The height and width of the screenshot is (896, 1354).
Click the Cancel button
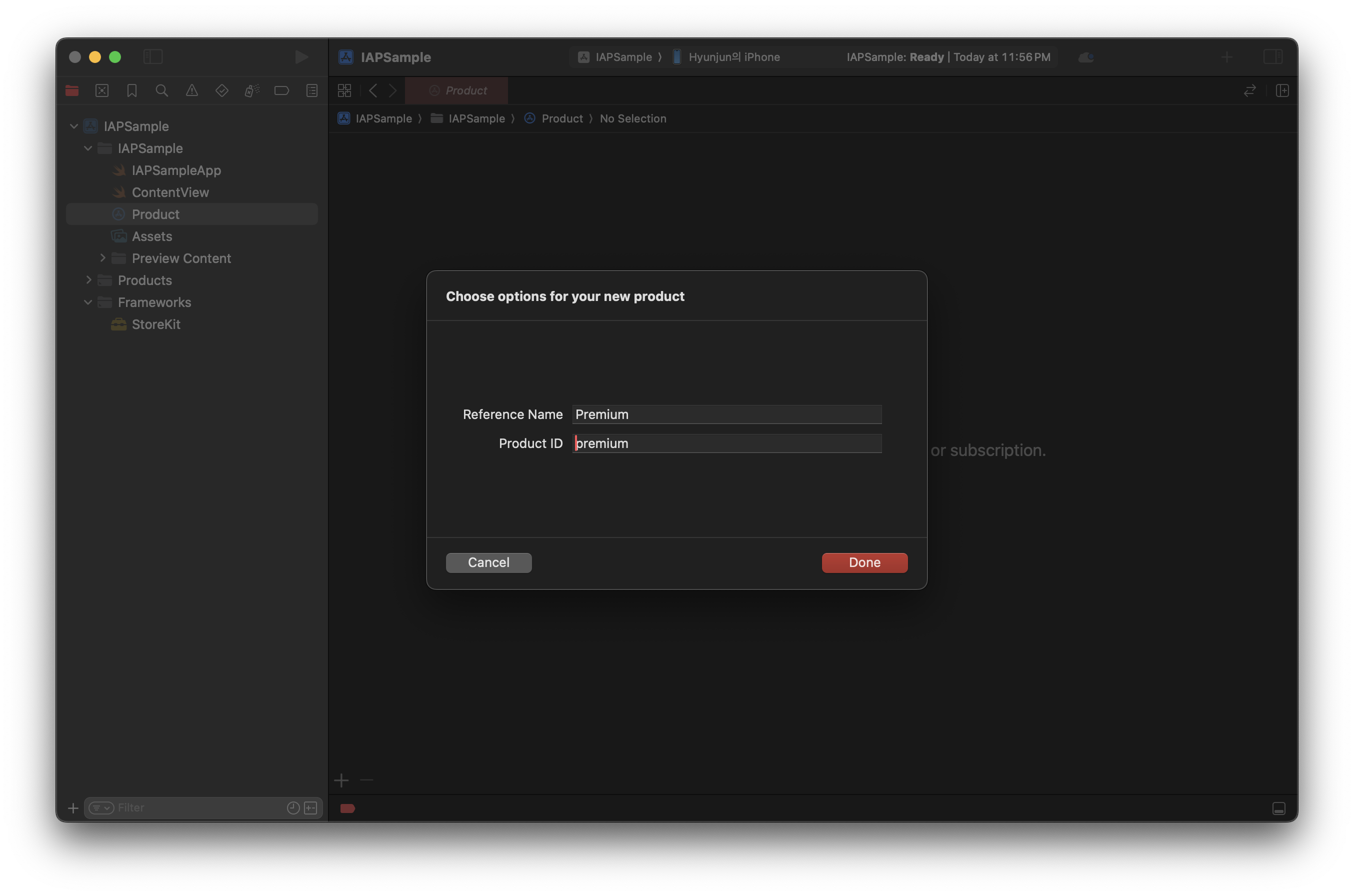coord(488,562)
